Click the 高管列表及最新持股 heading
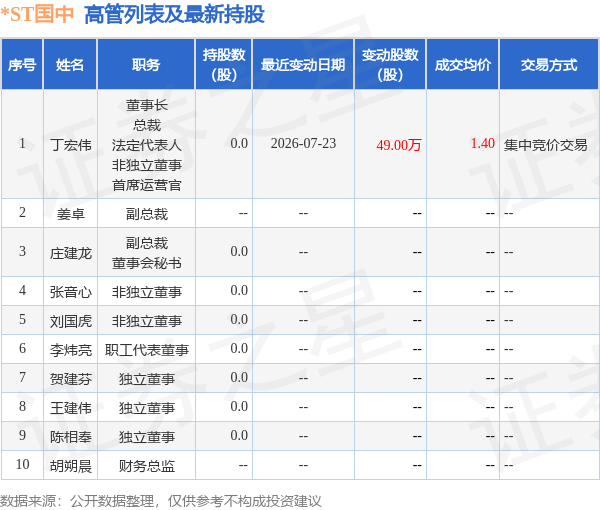The image size is (600, 510). pos(174,15)
